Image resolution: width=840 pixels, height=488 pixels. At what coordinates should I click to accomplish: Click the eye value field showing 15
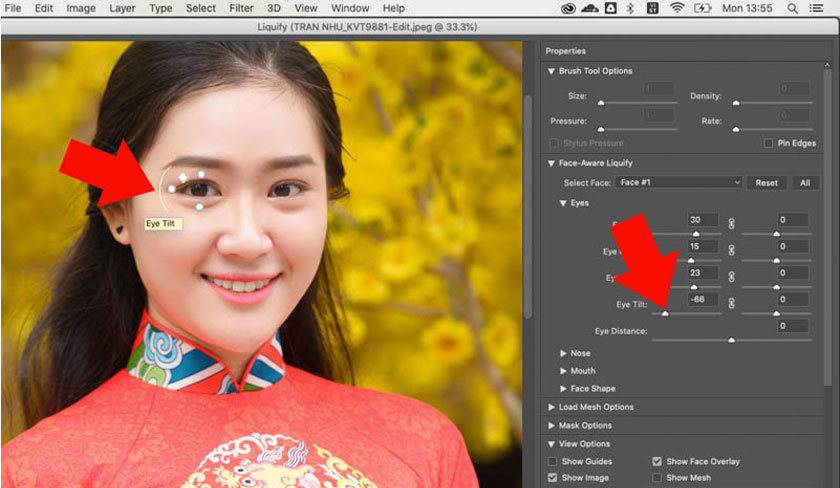coord(703,246)
